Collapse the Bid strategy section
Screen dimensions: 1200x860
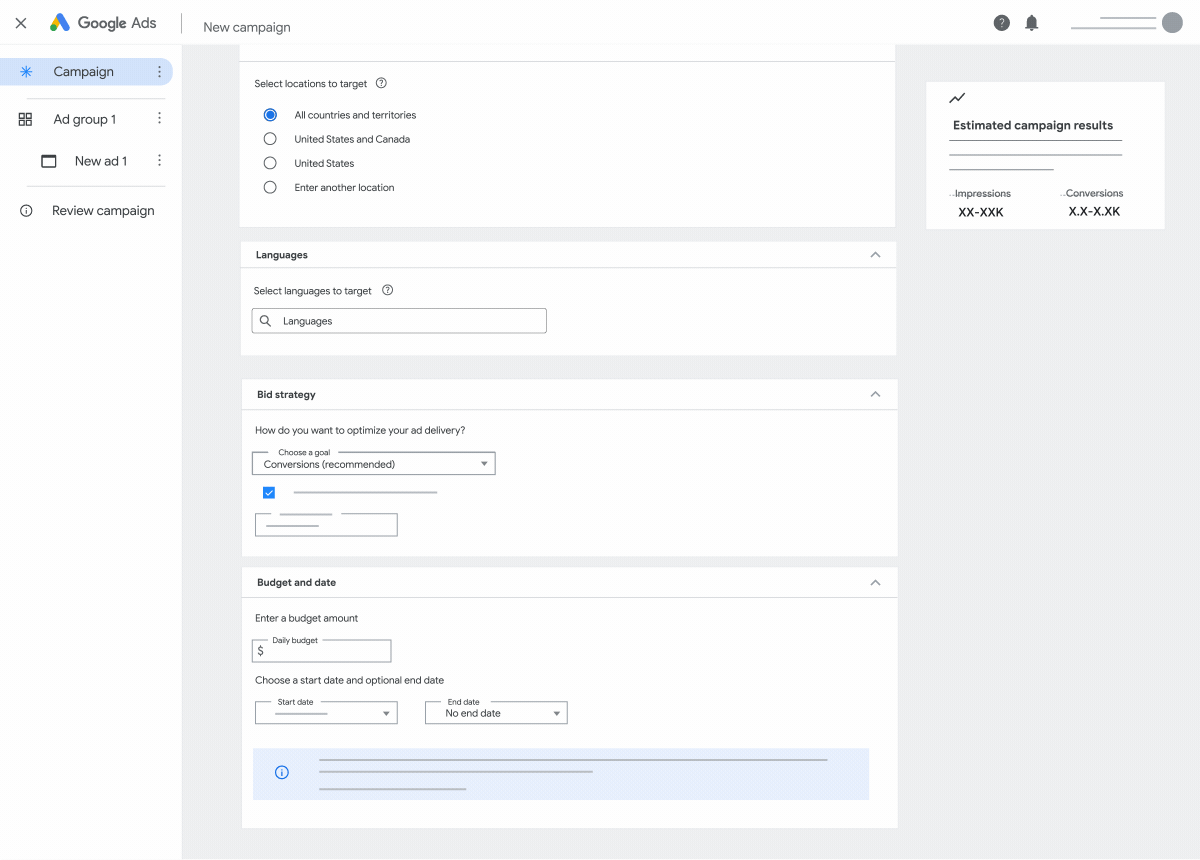pos(875,394)
